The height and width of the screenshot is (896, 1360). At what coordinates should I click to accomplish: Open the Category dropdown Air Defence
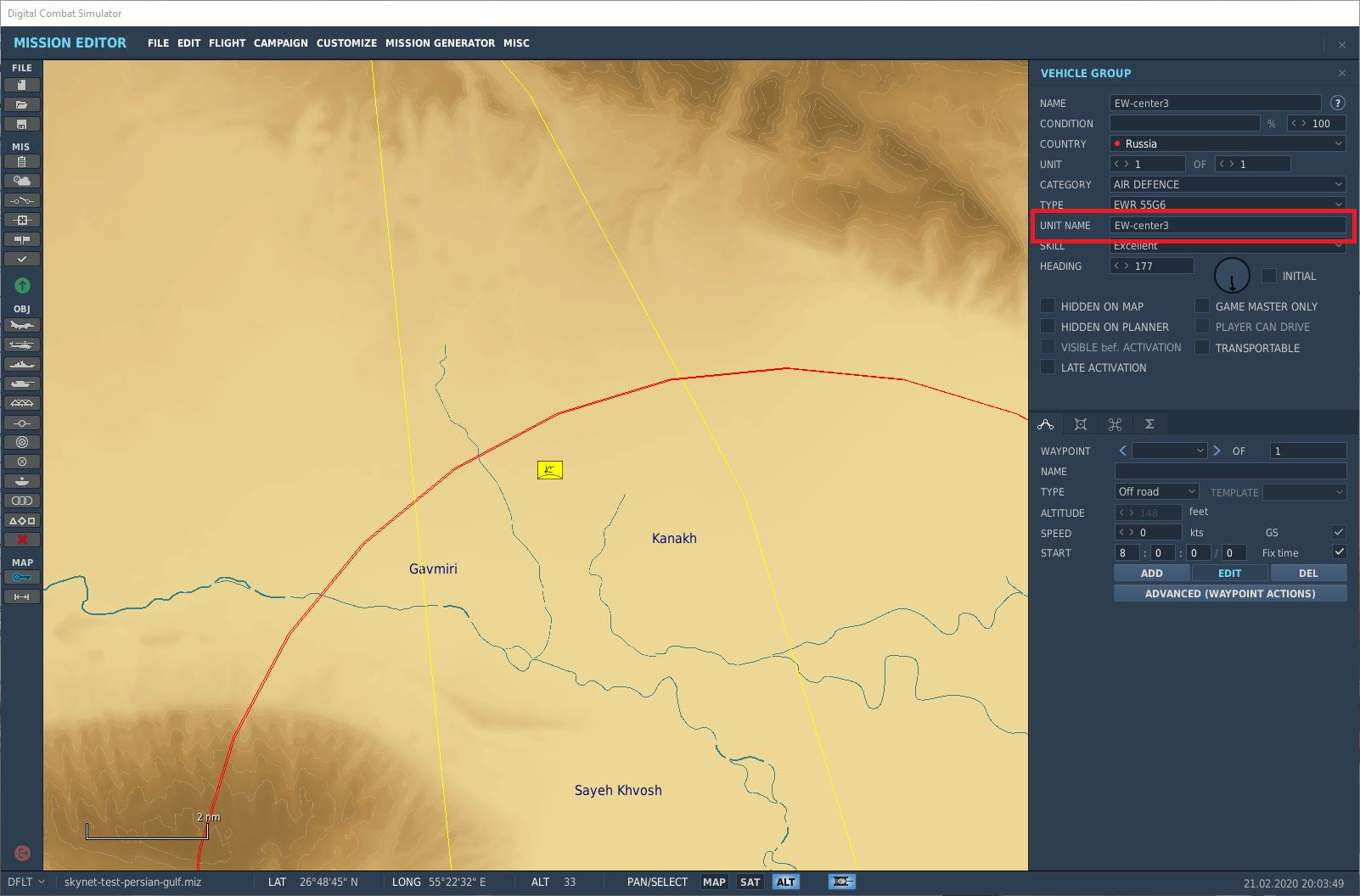point(1228,184)
